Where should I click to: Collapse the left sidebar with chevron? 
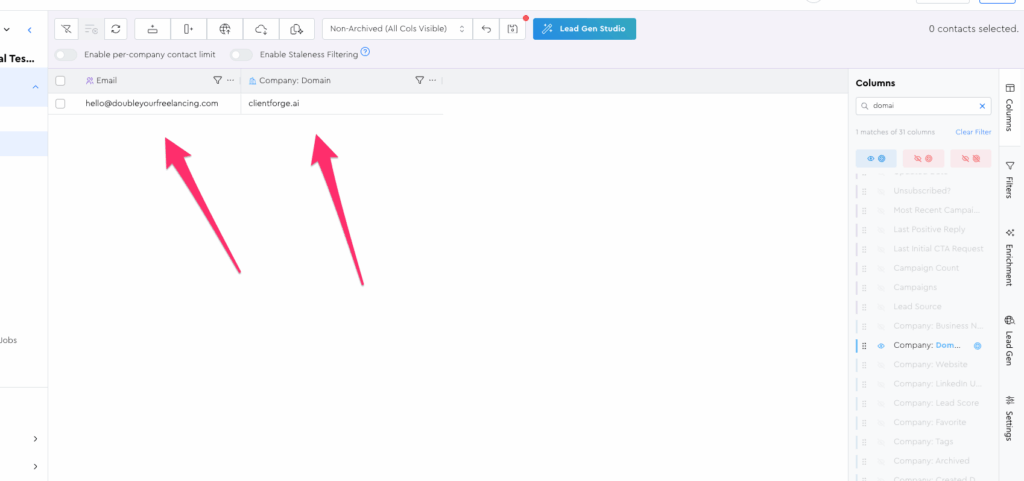[30, 31]
